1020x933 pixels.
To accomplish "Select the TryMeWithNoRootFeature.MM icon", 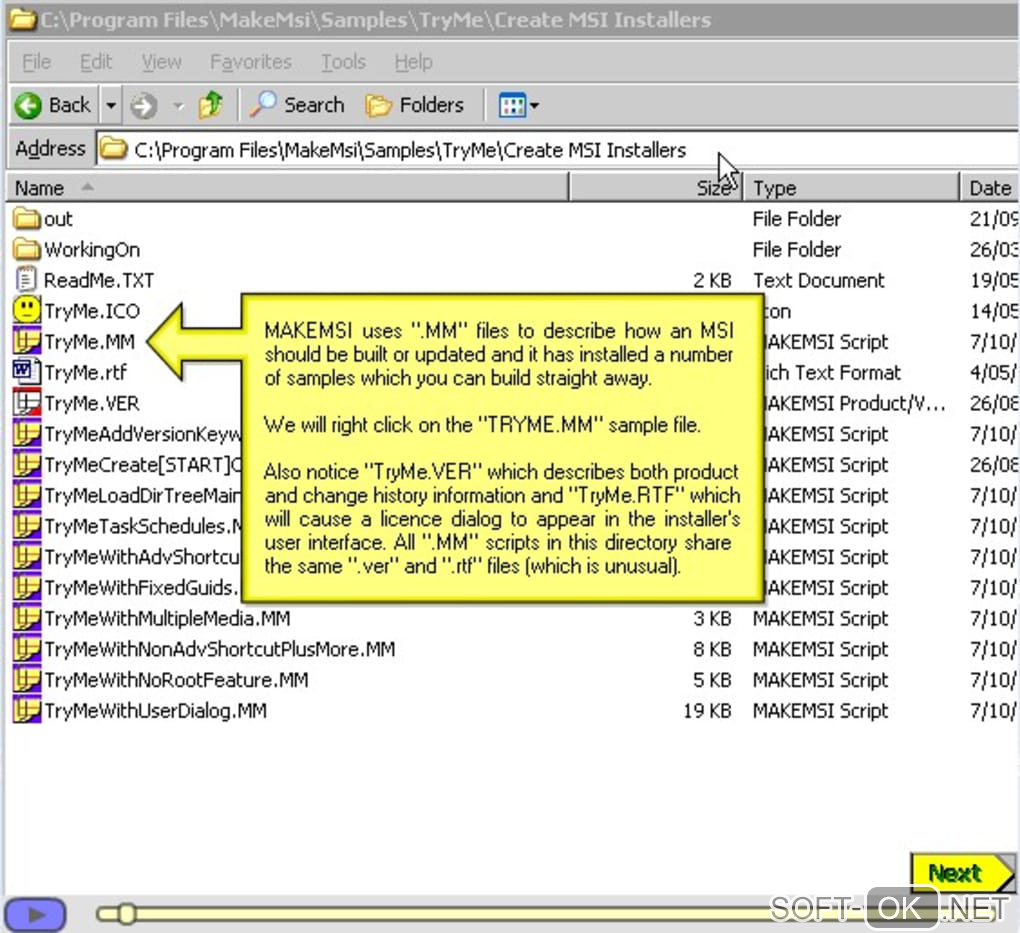I will [27, 679].
